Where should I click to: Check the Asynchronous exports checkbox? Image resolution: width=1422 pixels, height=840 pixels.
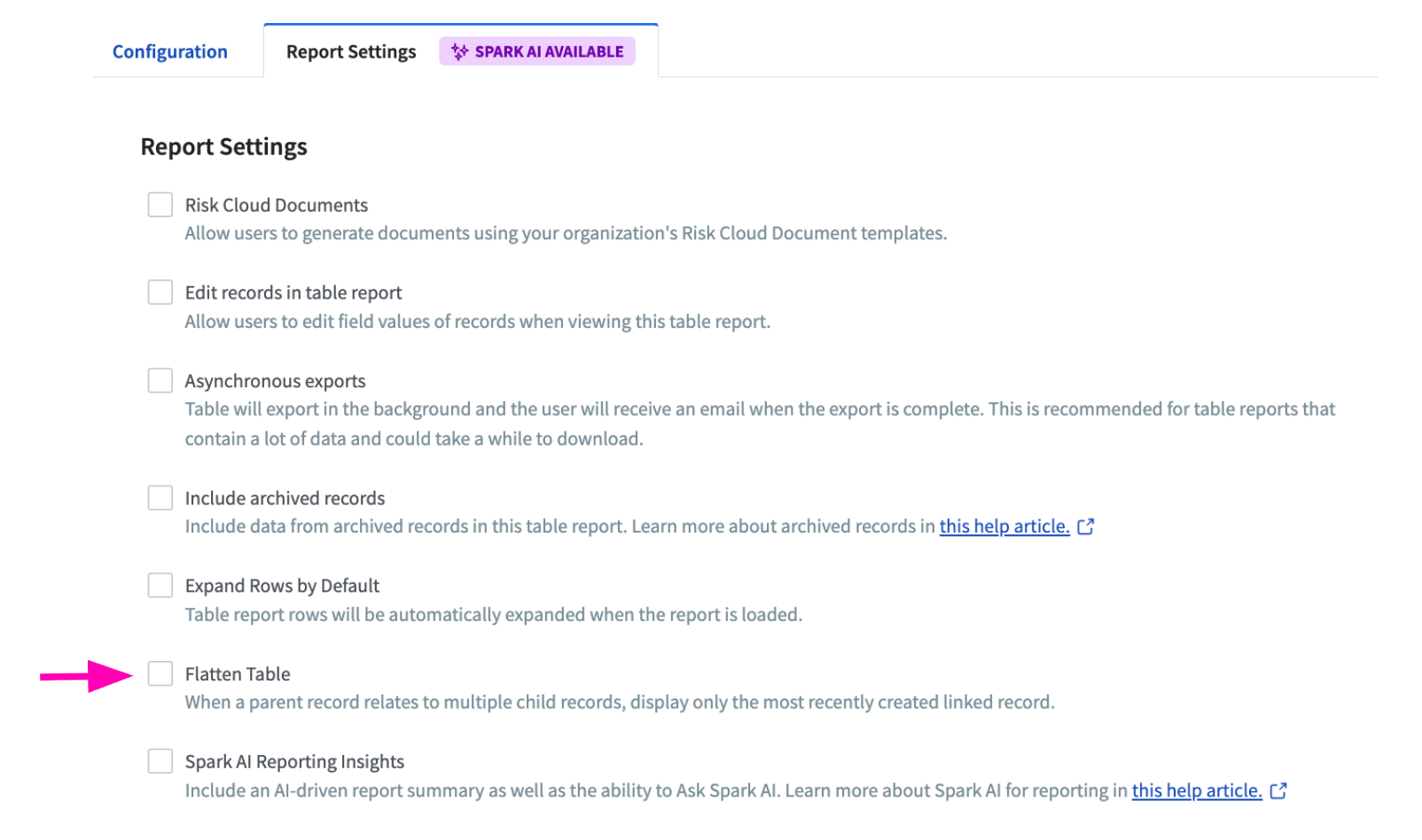tap(160, 381)
